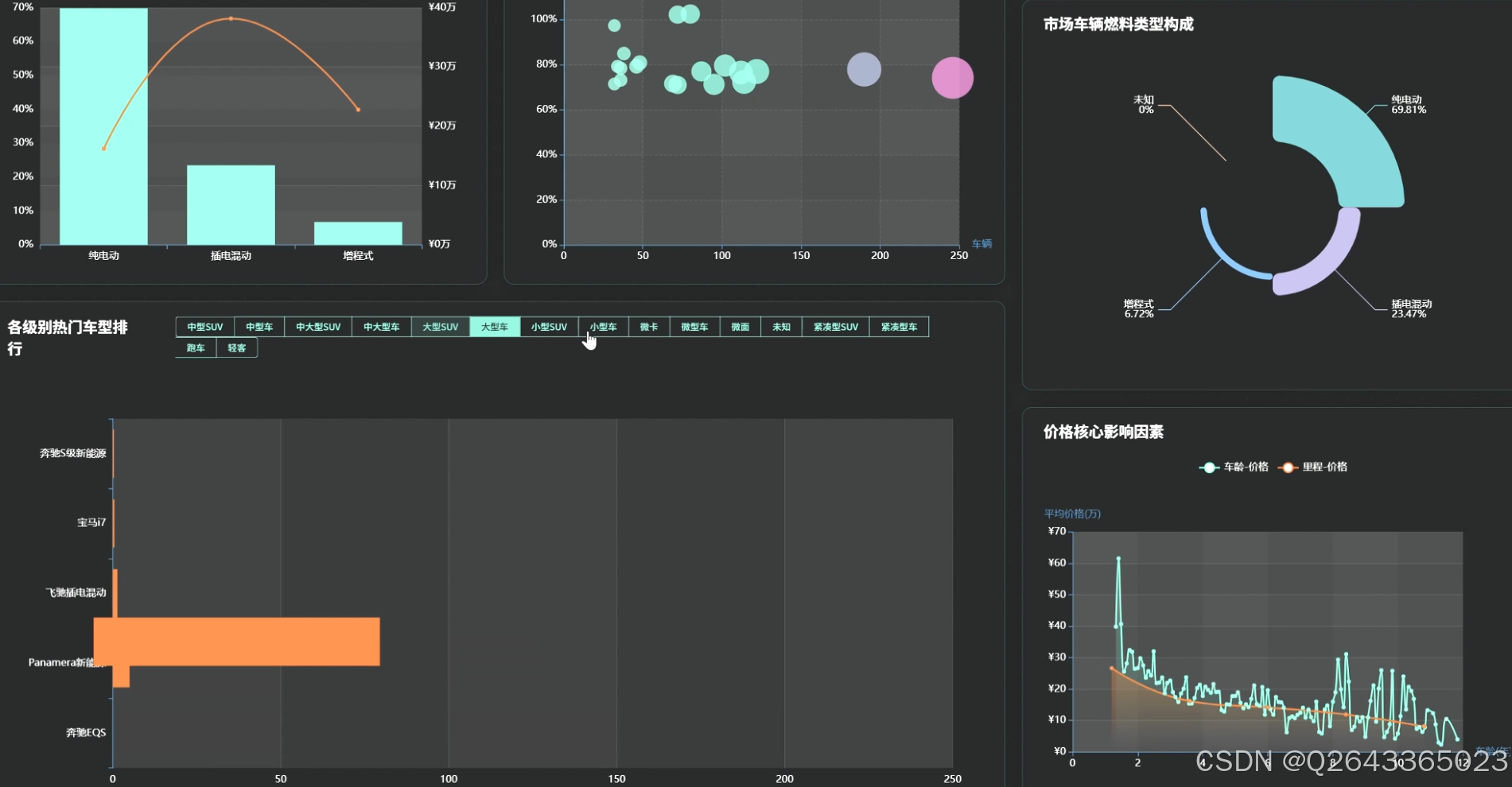The width and height of the screenshot is (1512, 787).
Task: Click the pink bubble in the scatter chart
Action: (x=952, y=78)
